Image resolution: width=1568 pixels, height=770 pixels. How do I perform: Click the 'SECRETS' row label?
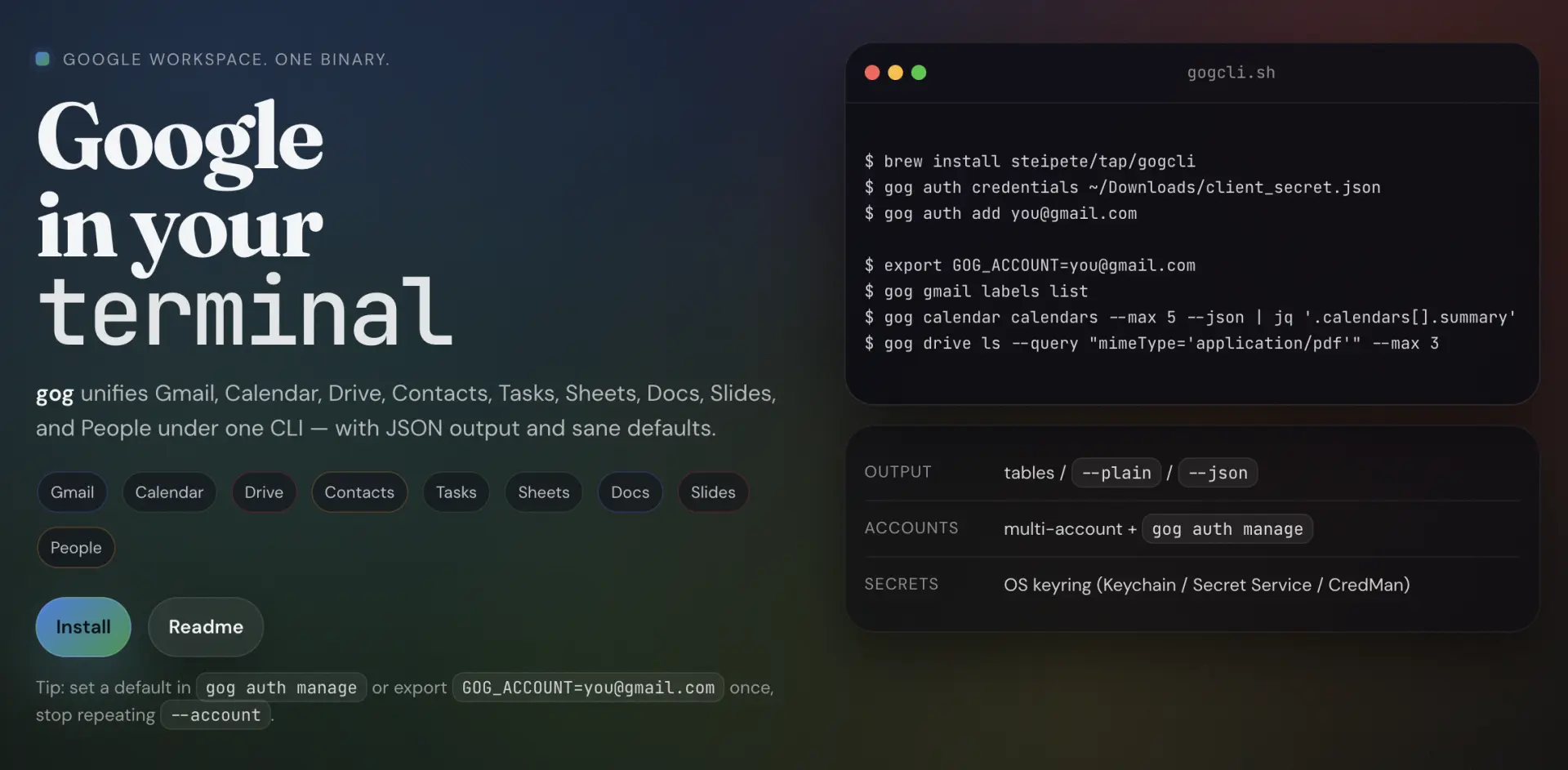(902, 585)
